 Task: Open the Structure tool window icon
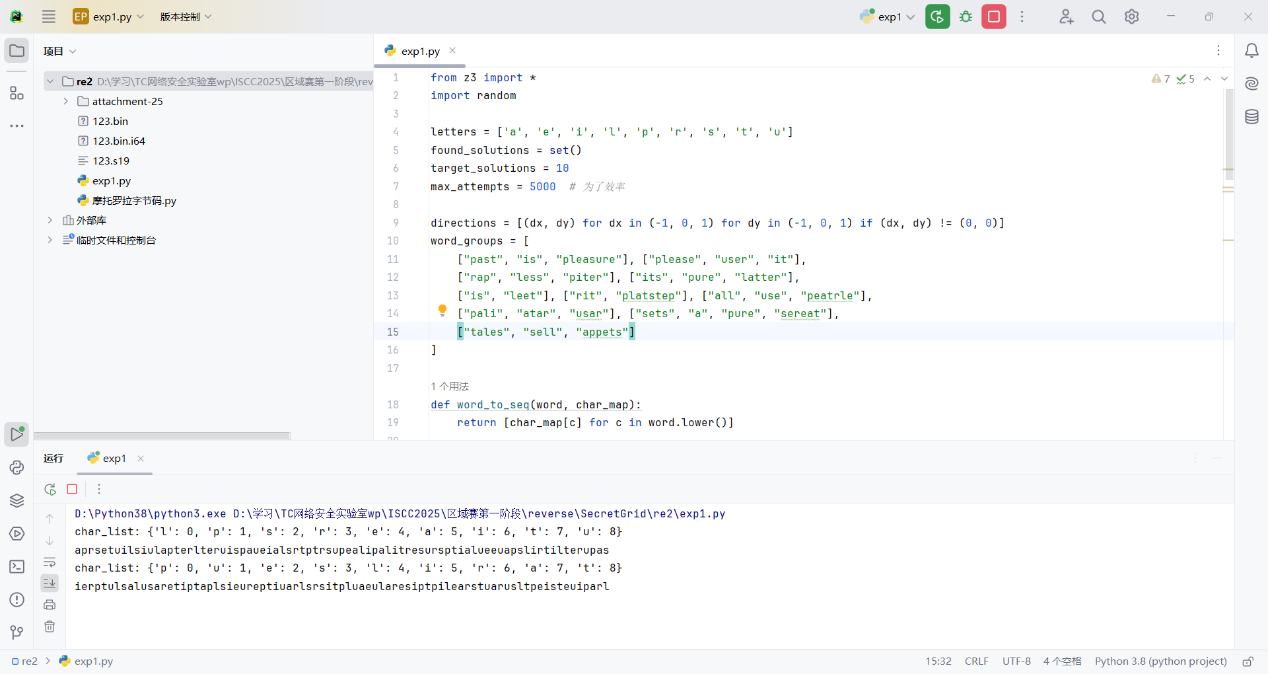tap(16, 93)
